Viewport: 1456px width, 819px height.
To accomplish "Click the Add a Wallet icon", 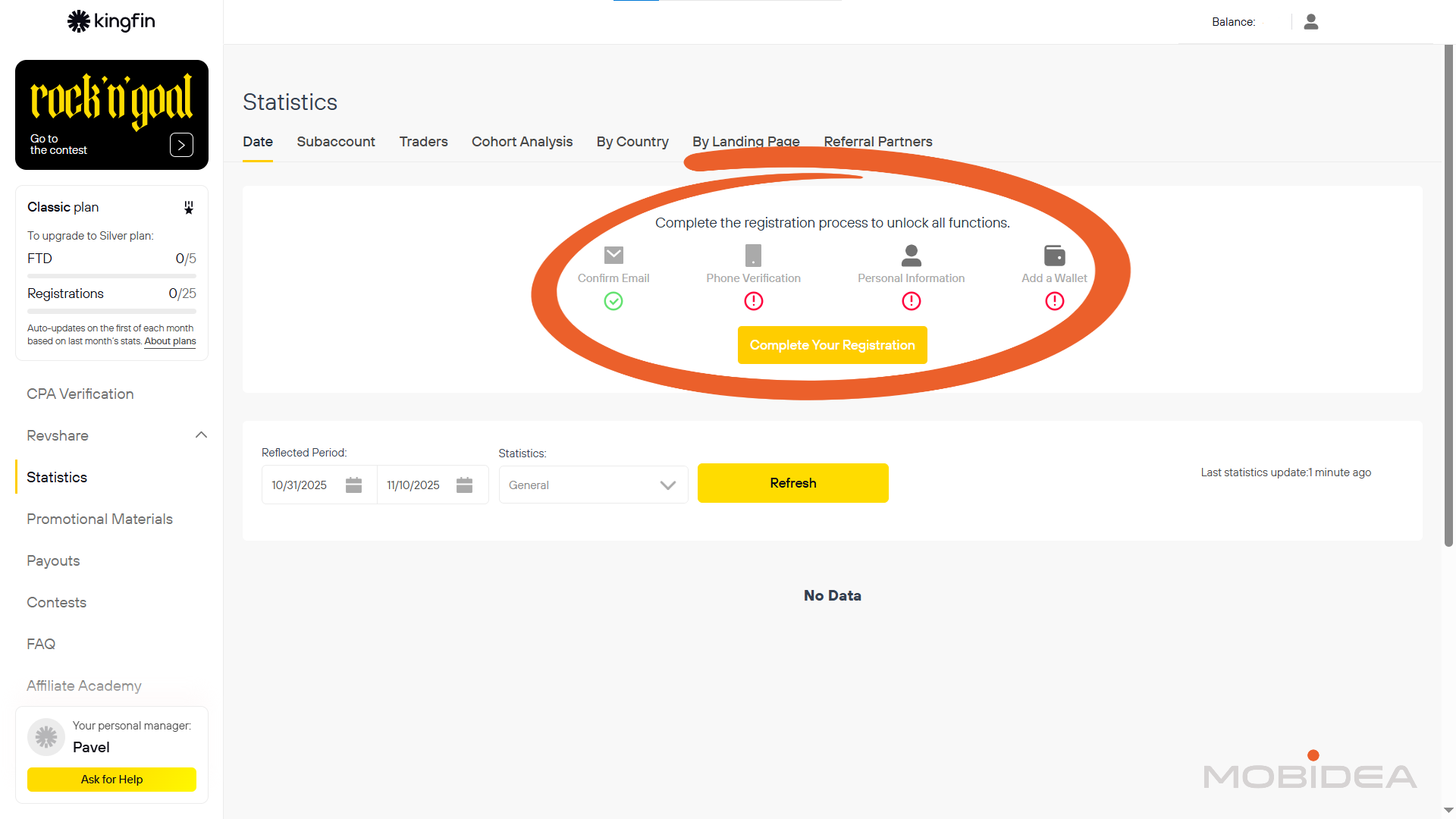I will click(x=1053, y=255).
